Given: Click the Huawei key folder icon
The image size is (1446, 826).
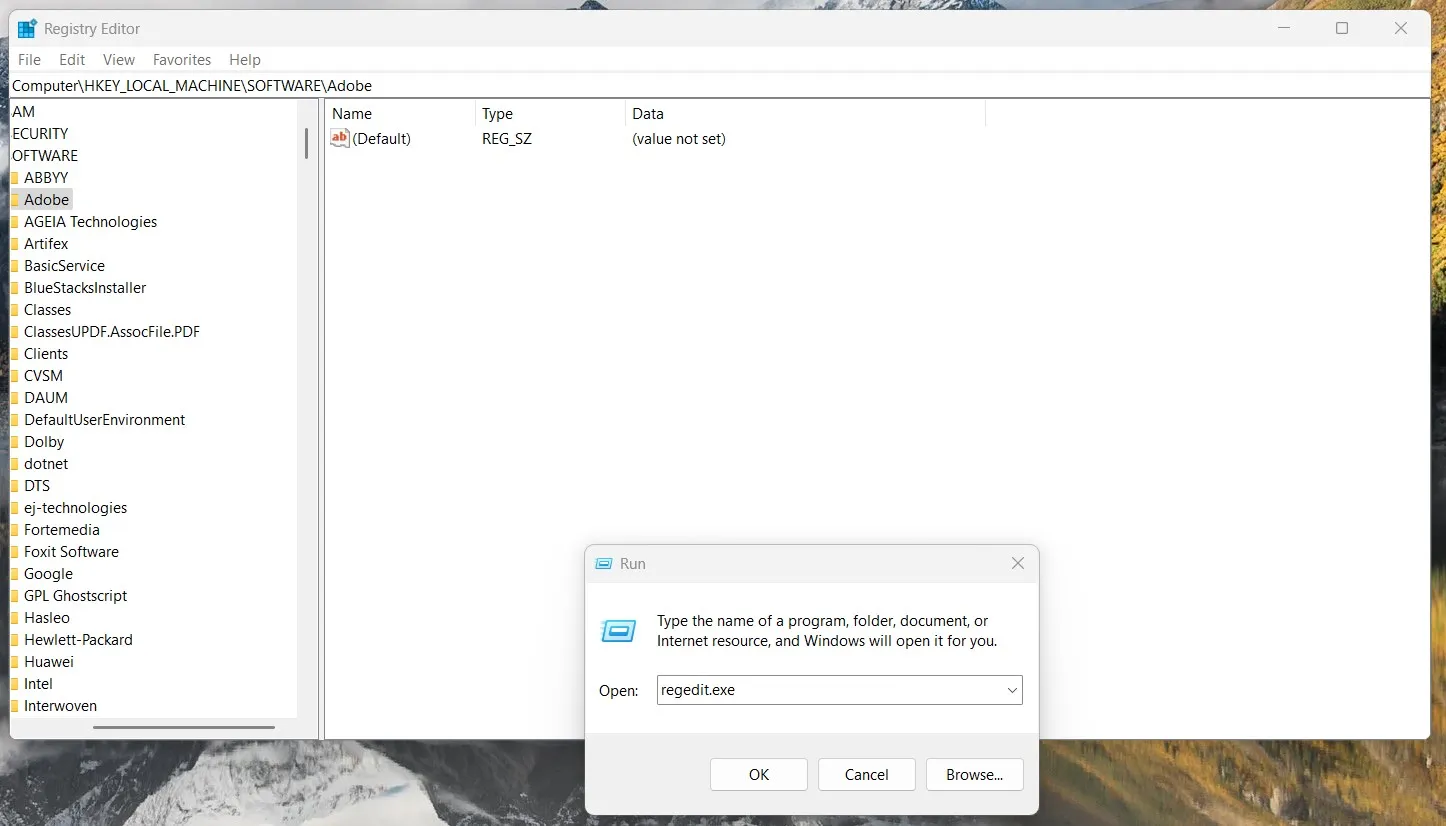Looking at the screenshot, I should pos(15,661).
